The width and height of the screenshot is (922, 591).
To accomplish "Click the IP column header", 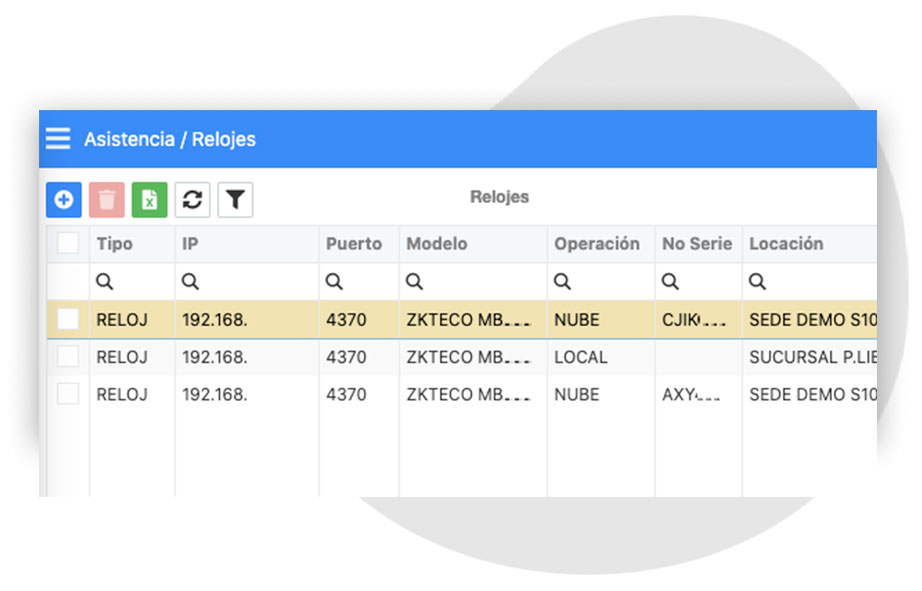I will tap(247, 243).
